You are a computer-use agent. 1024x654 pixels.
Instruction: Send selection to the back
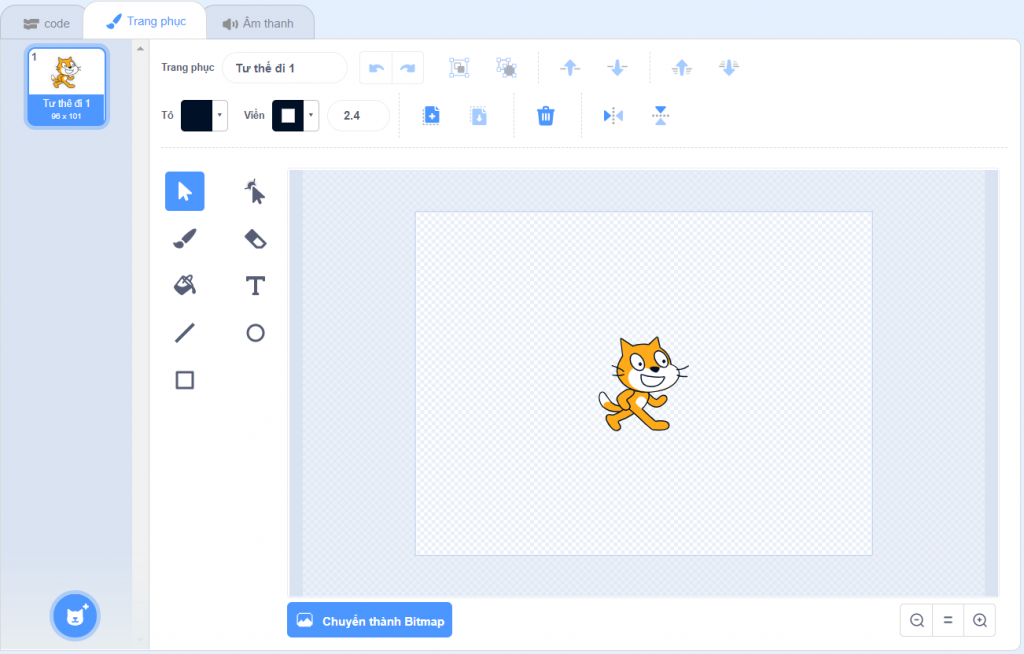(729, 68)
